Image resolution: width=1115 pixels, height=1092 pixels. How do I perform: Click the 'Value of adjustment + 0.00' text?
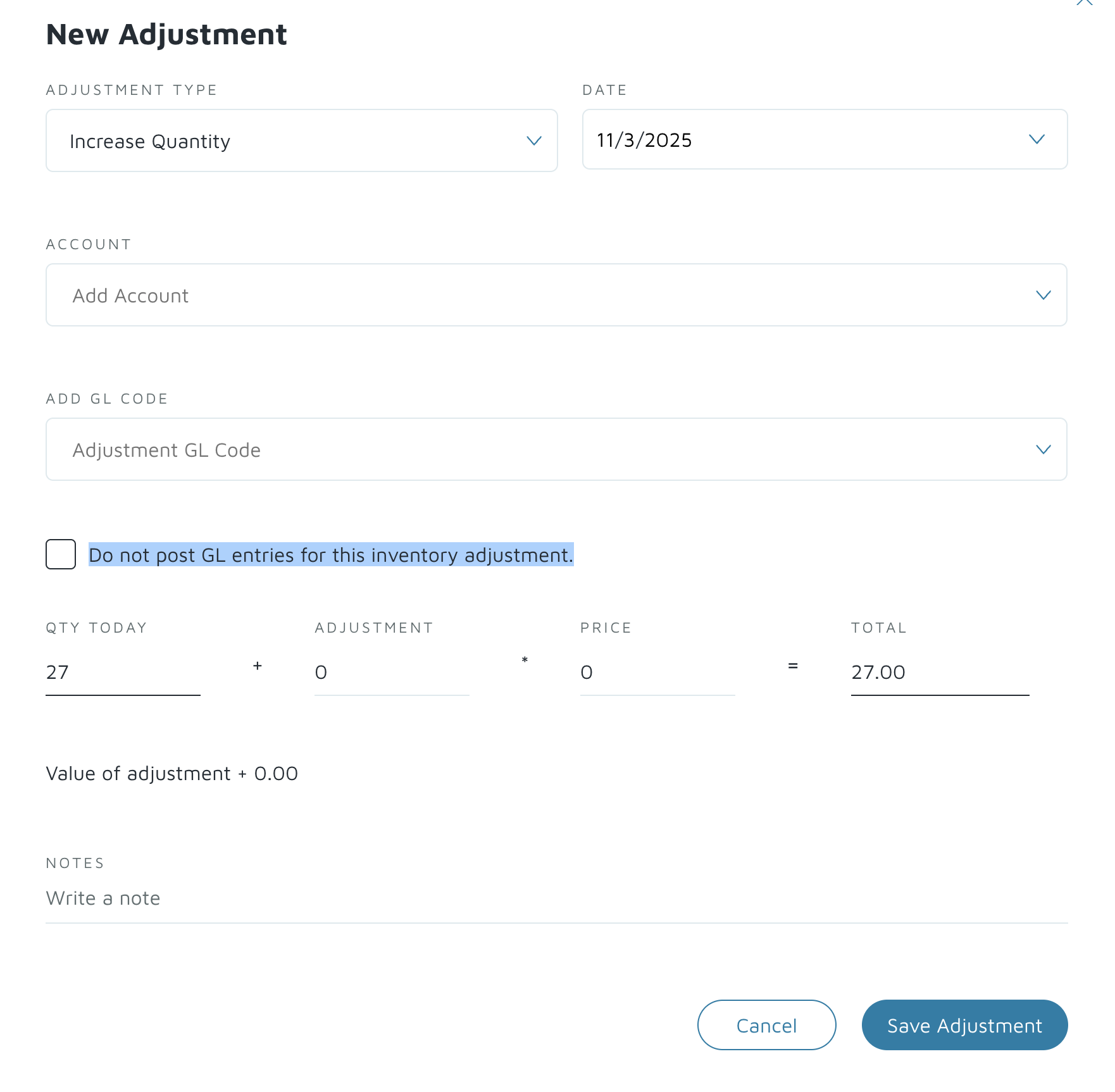tap(172, 773)
